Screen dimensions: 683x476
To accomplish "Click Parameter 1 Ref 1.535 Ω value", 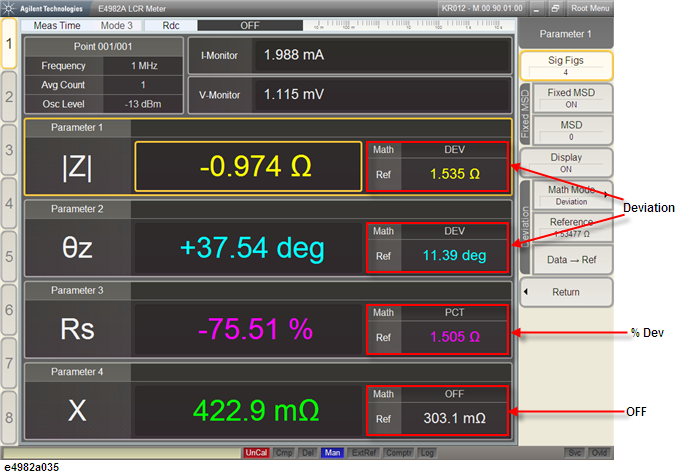I will click(x=454, y=174).
